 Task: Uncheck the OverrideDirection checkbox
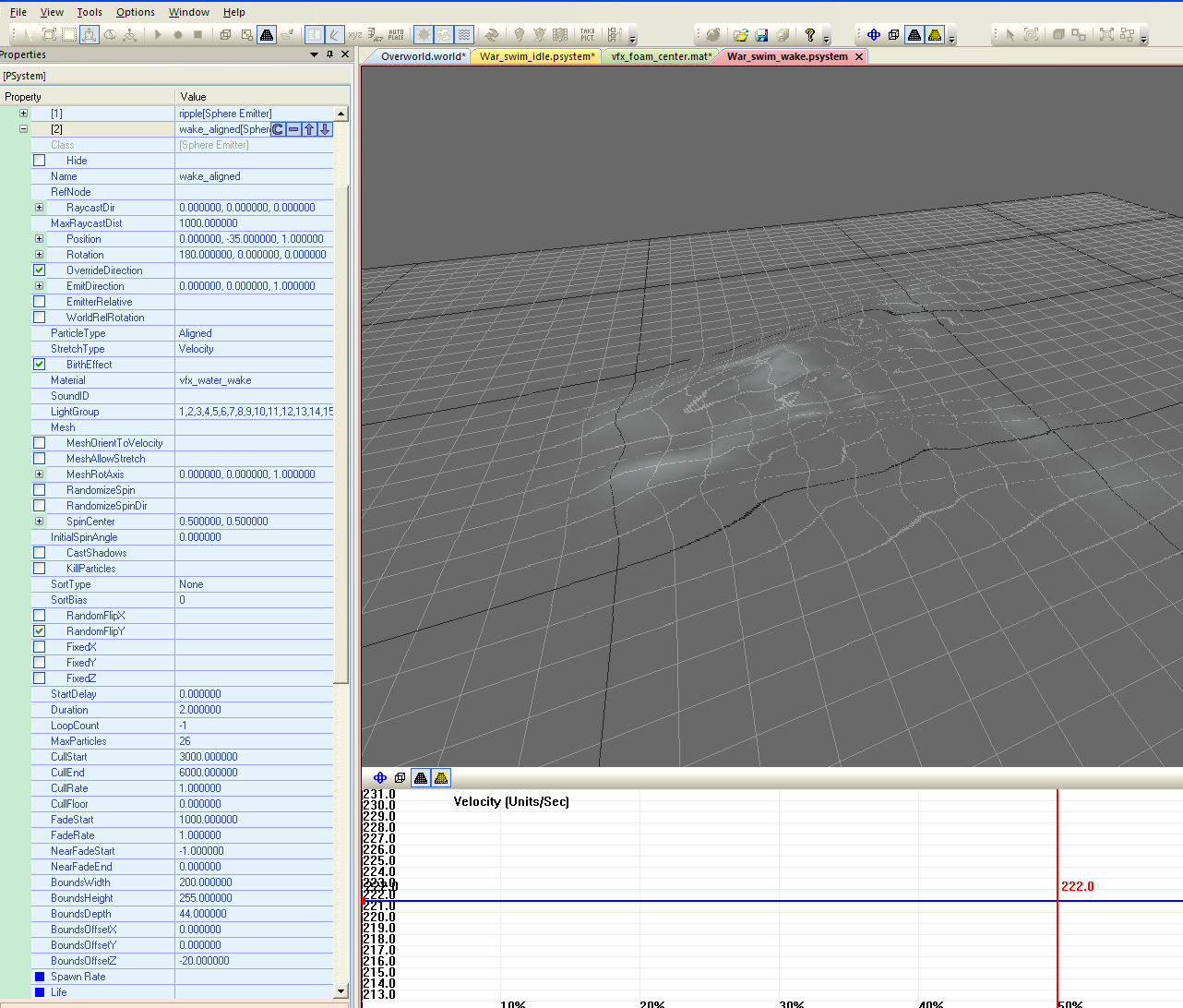click(x=40, y=270)
